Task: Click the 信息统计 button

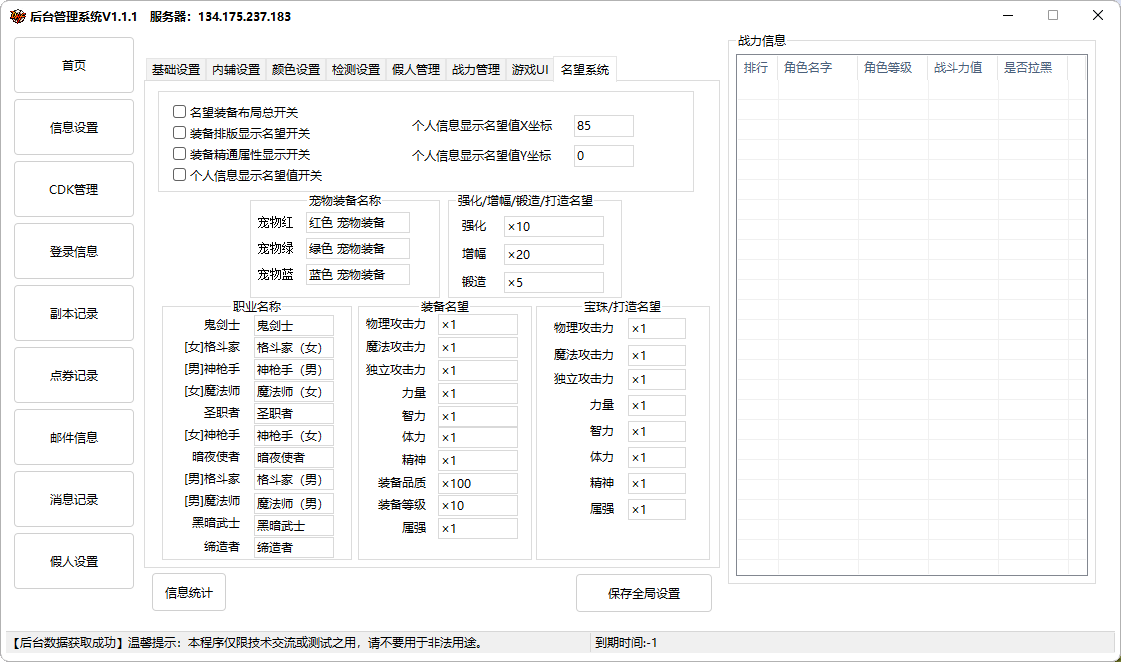Action: (189, 592)
